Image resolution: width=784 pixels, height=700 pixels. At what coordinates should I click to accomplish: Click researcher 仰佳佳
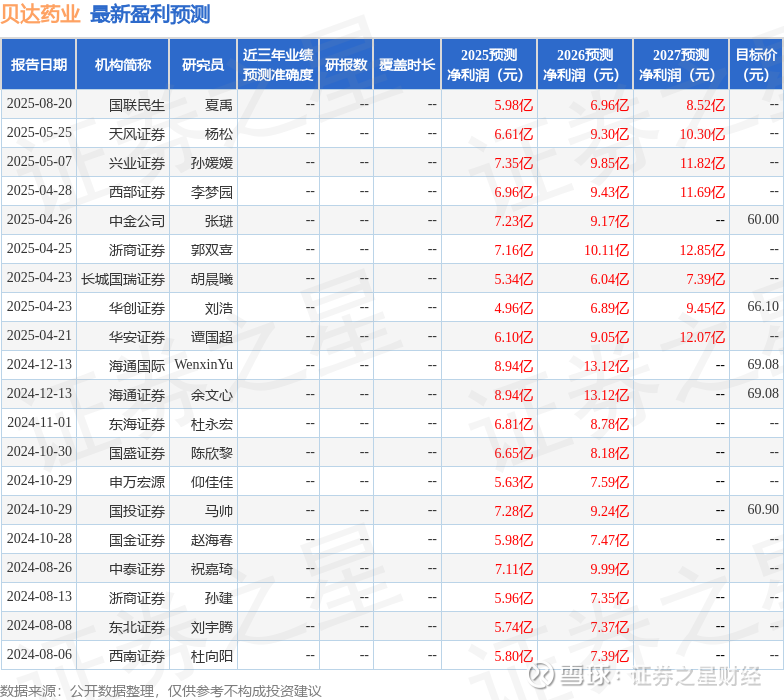click(212, 482)
